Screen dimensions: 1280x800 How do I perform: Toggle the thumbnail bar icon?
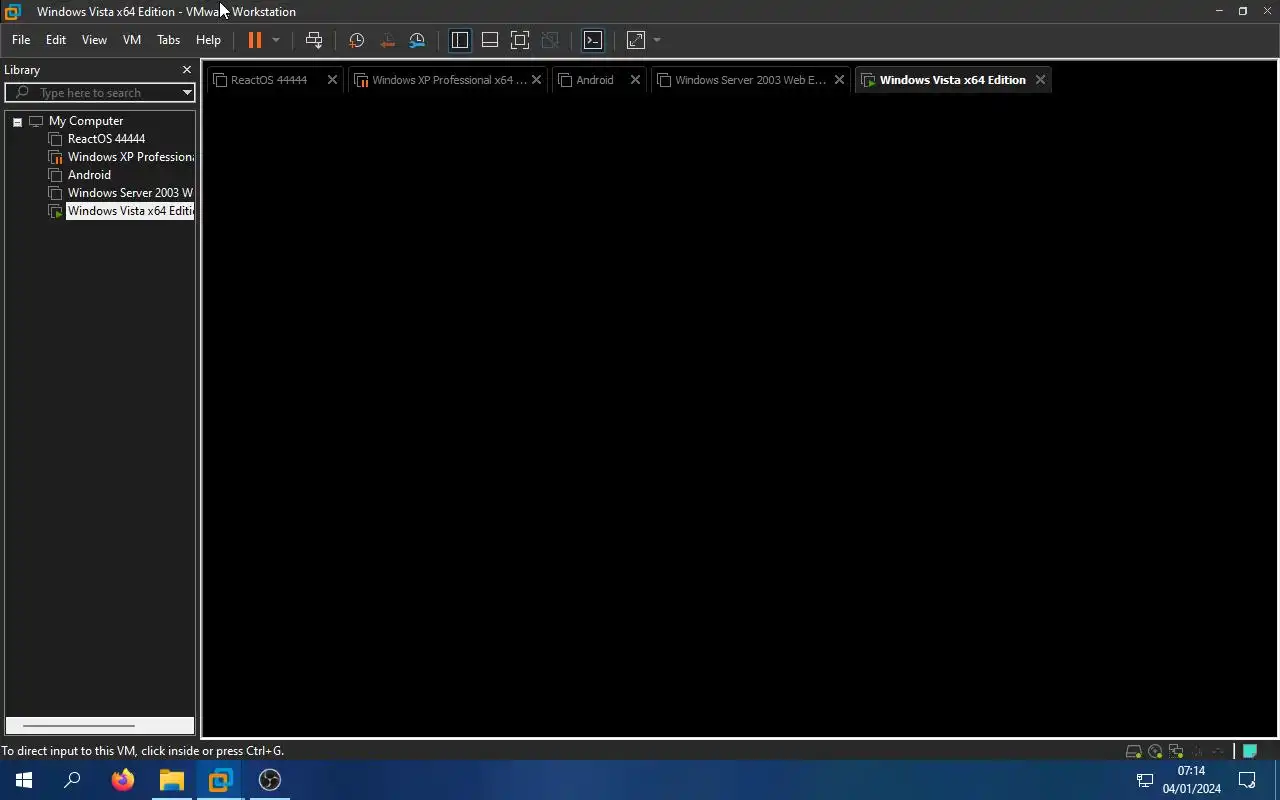point(490,40)
